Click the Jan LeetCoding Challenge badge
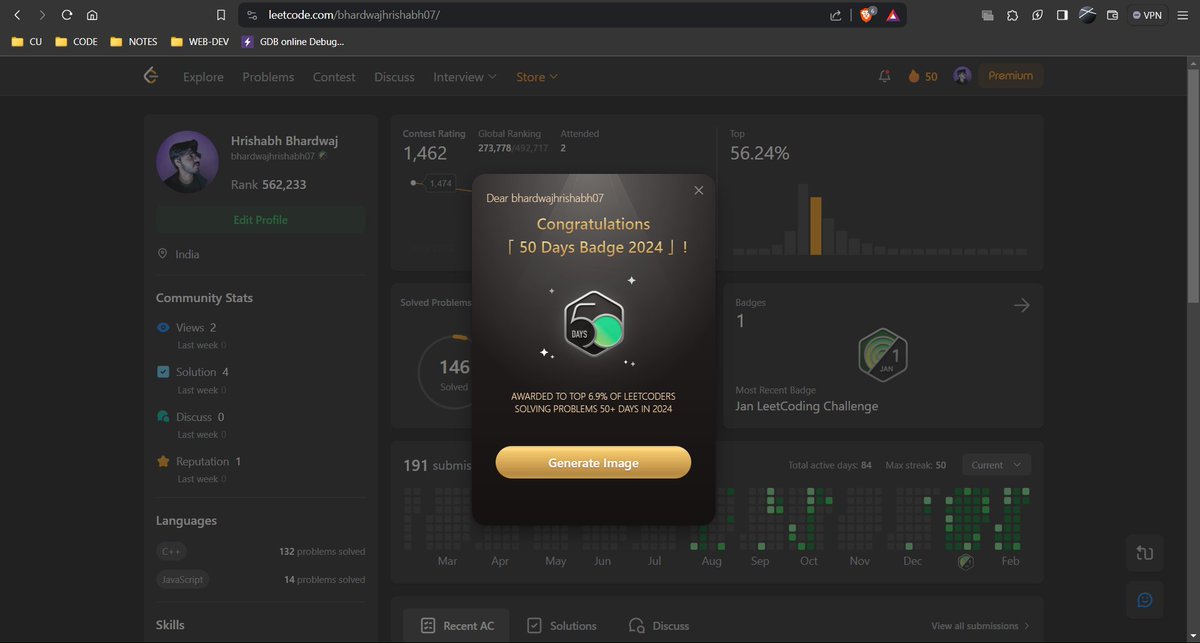 tap(882, 355)
